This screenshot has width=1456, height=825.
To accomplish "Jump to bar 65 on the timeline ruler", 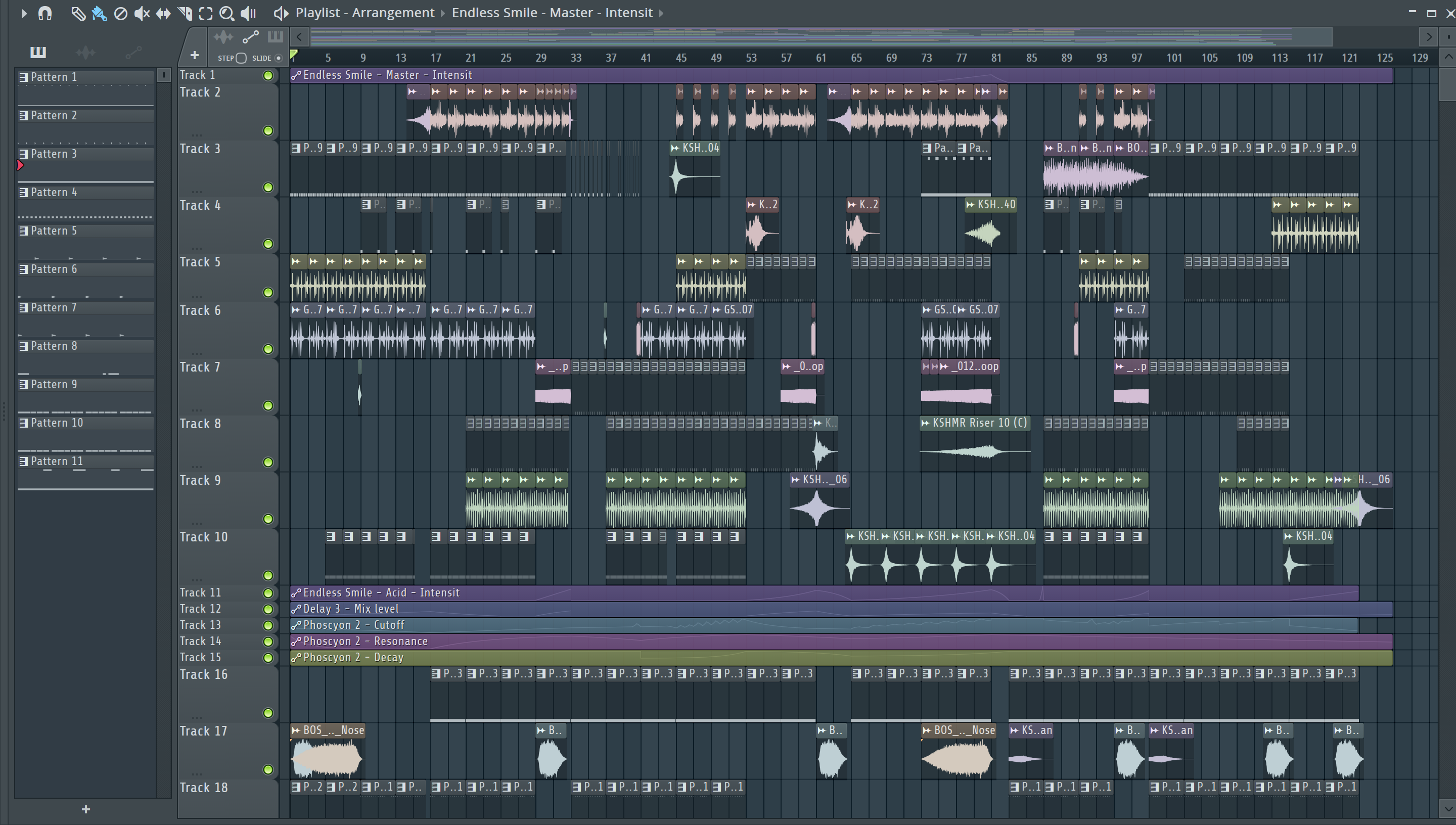I will [856, 58].
